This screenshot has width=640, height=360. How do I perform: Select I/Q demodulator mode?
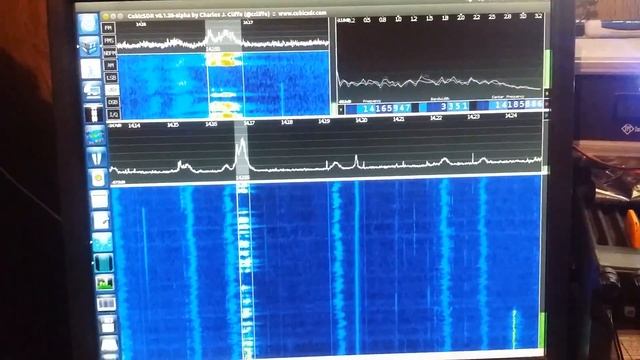tap(113, 114)
